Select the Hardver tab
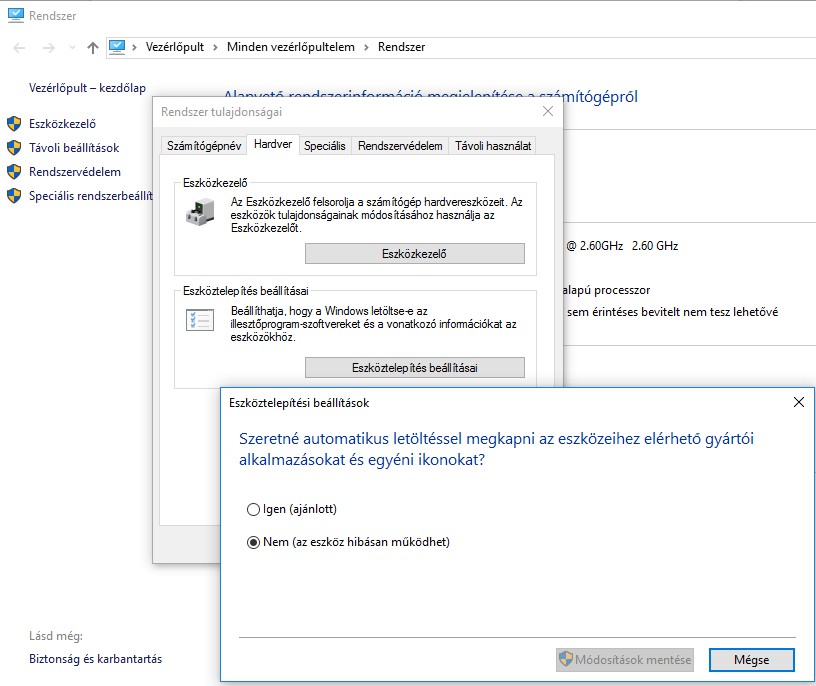 point(273,144)
